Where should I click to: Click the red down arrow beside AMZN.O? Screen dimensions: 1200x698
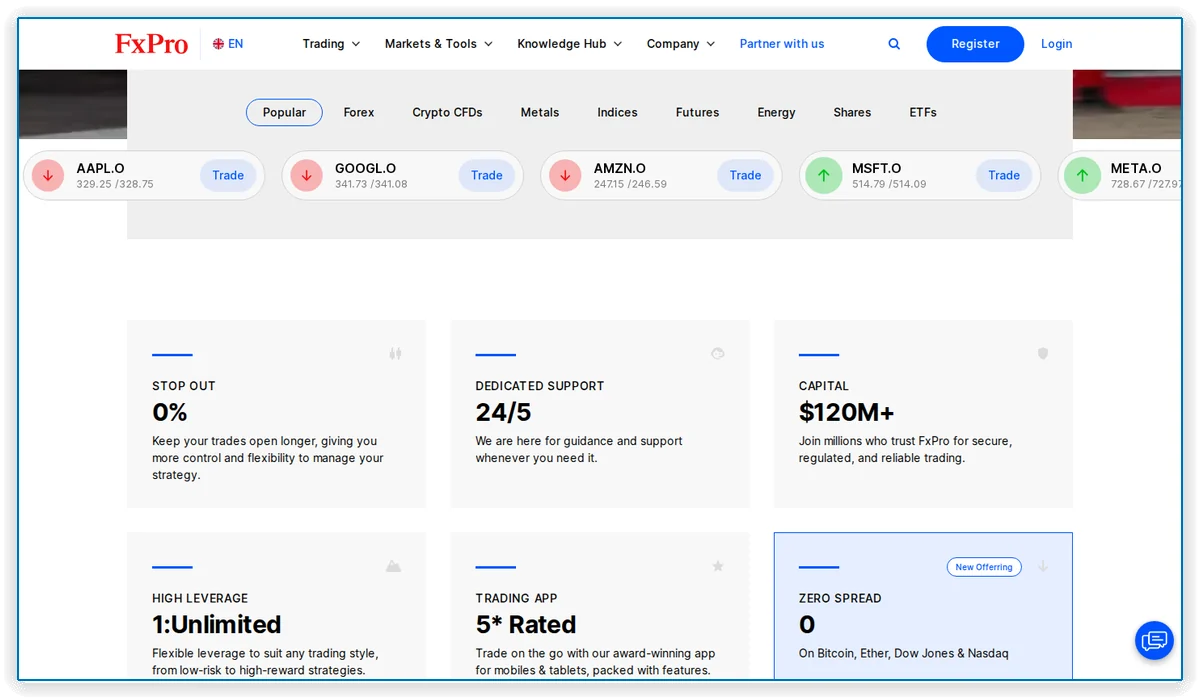[565, 175]
